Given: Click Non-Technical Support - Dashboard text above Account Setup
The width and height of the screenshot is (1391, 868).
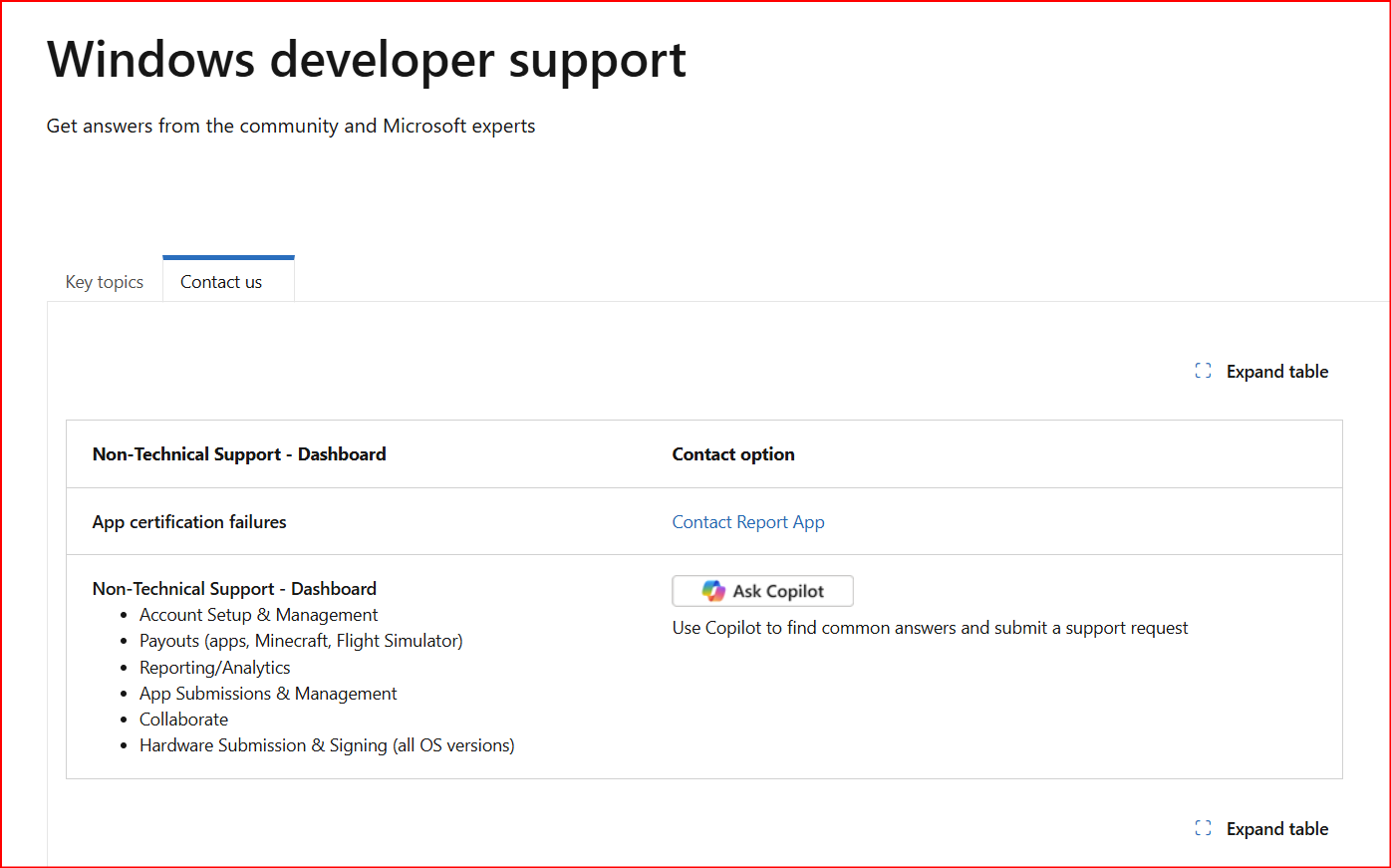Looking at the screenshot, I should pos(234,589).
